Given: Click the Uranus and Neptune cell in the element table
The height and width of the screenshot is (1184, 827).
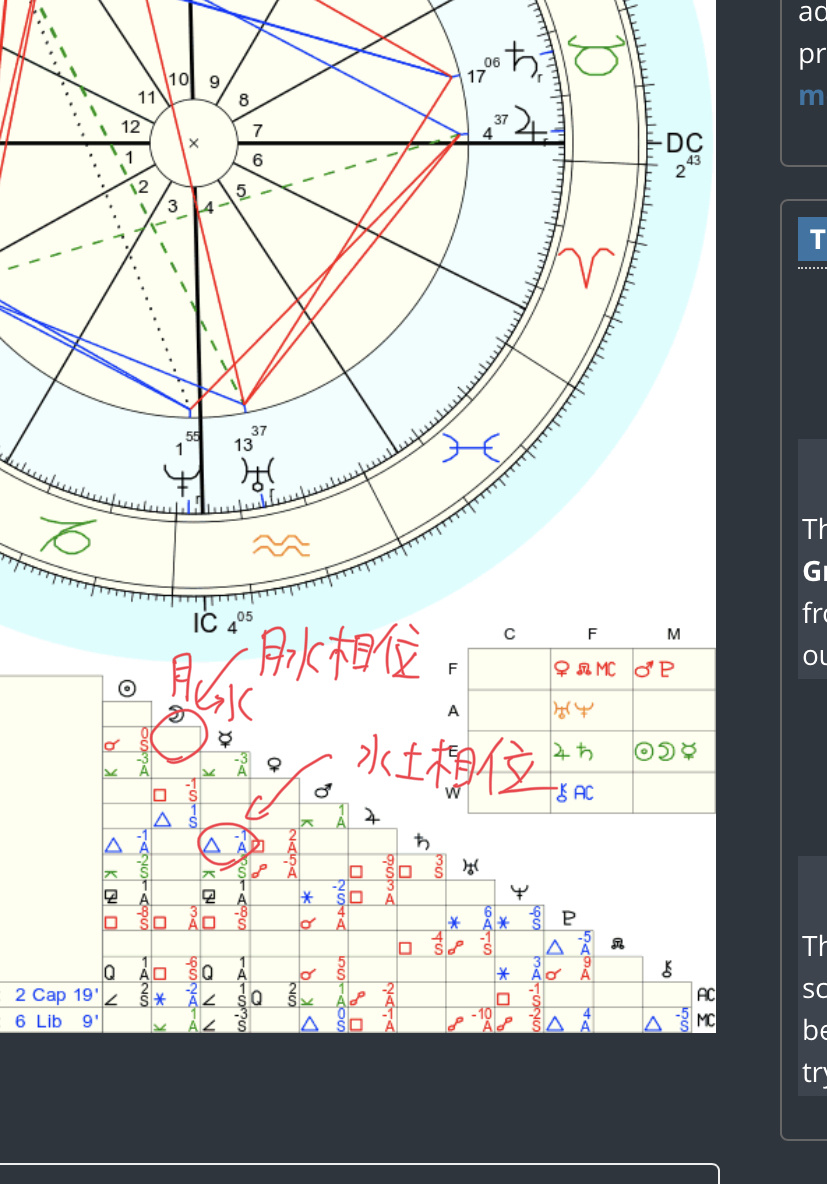Looking at the screenshot, I should [x=591, y=710].
